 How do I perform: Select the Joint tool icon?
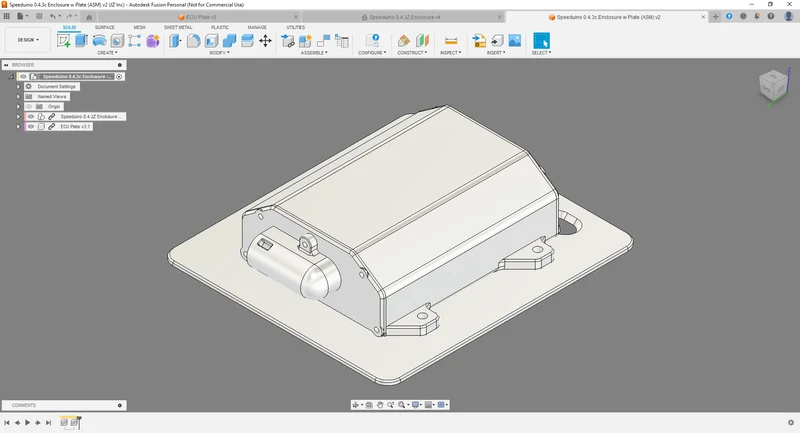pos(323,41)
